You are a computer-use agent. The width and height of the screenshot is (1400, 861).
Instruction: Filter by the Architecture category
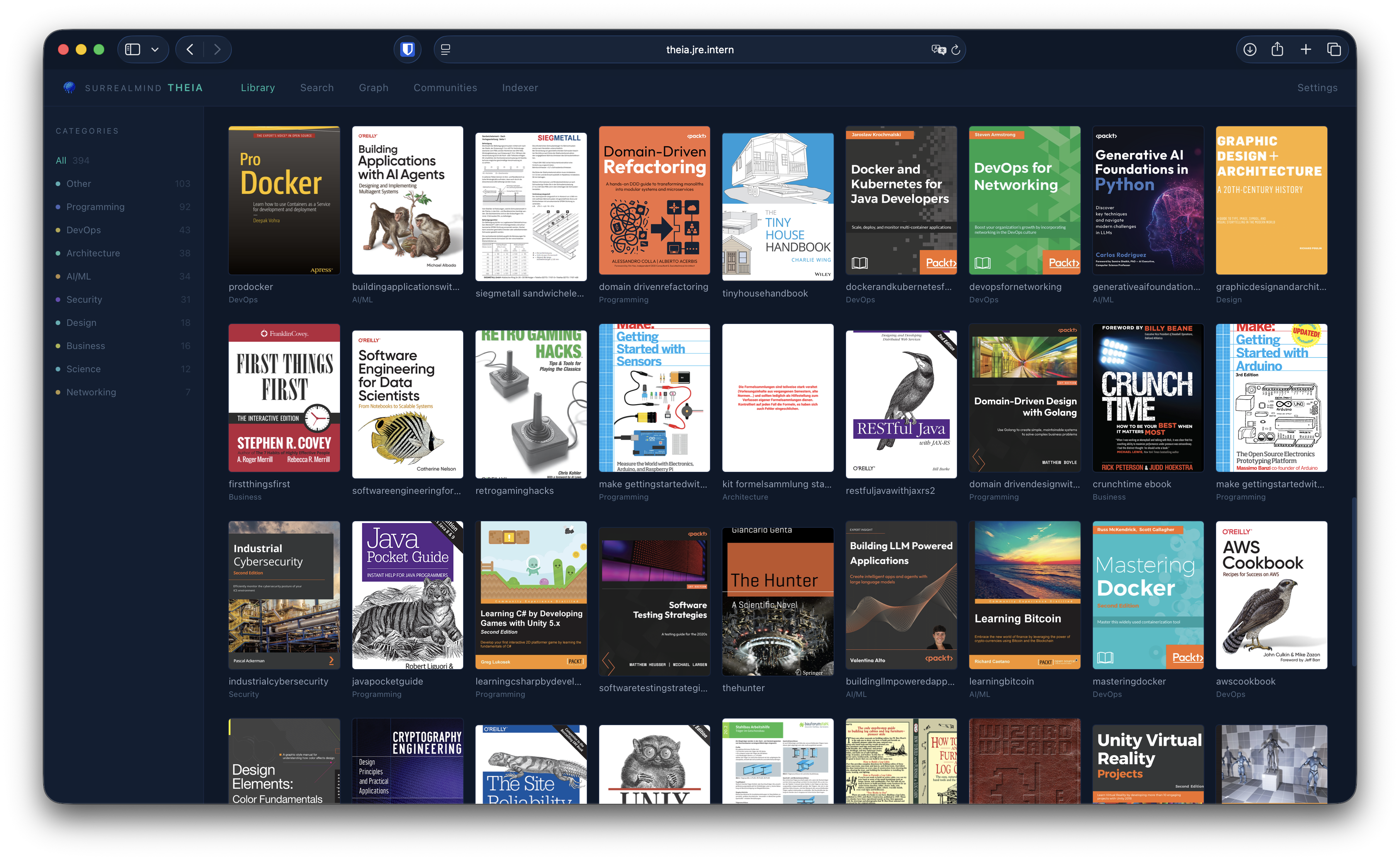point(123,253)
